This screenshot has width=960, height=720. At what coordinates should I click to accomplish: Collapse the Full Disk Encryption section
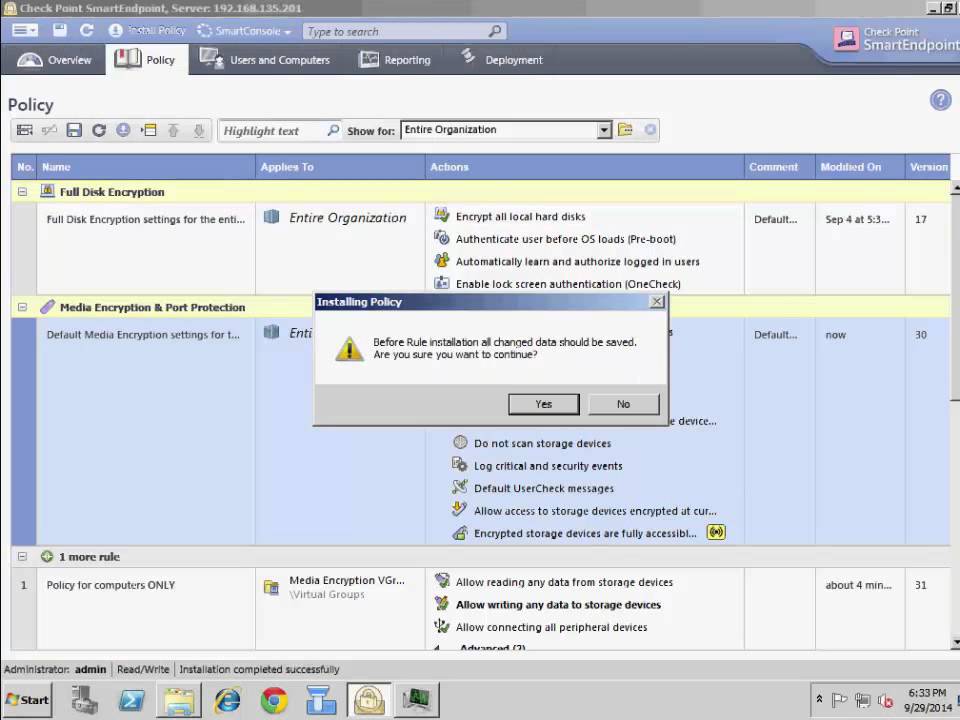(x=23, y=192)
